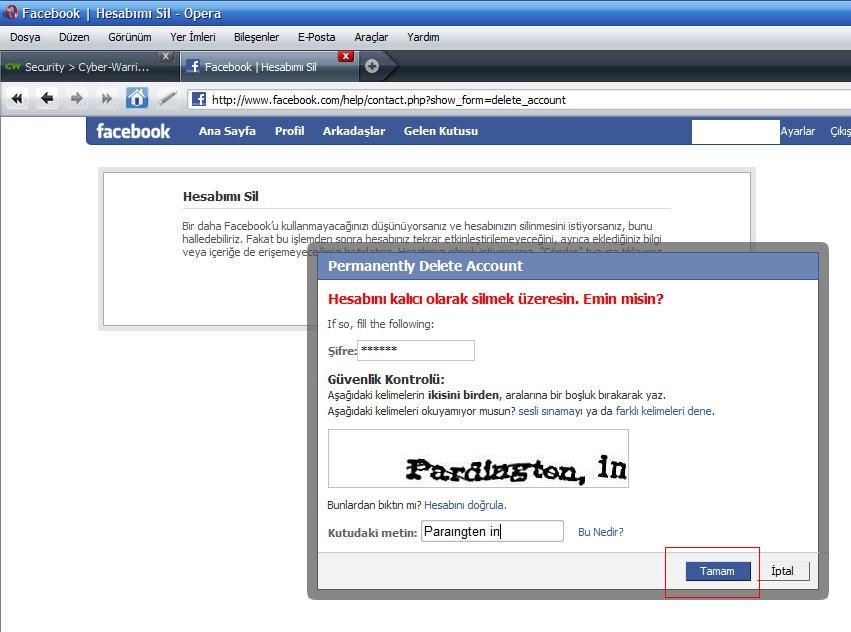Viewport: 851px width, 632px height.
Task: Click the fast forward navigation button
Action: point(106,99)
